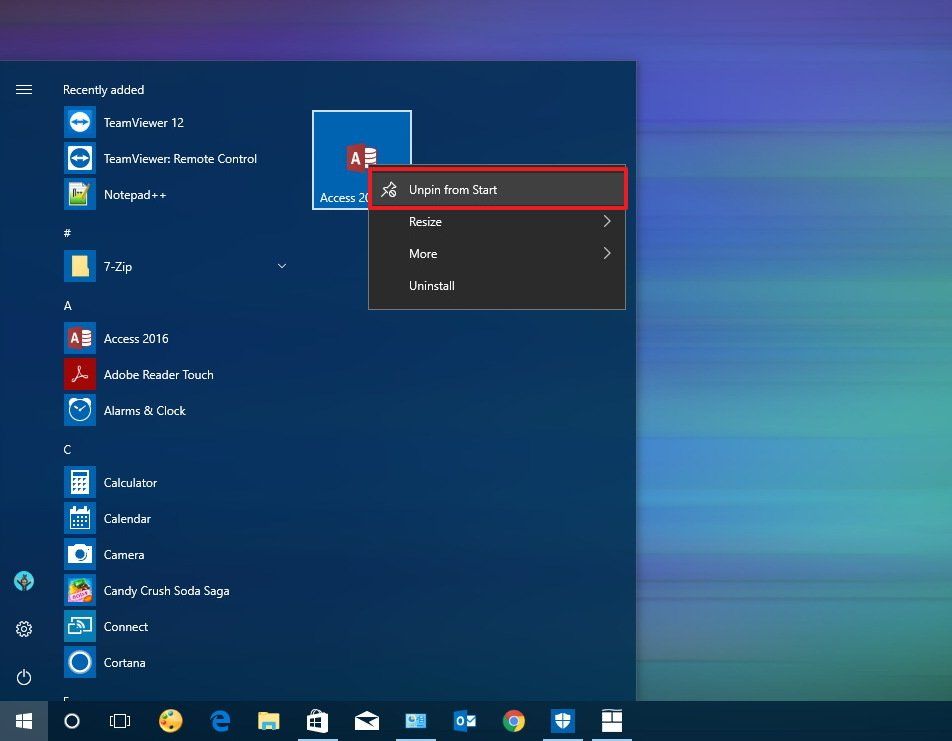Expand the More submenu
This screenshot has width=952, height=741.
point(497,253)
